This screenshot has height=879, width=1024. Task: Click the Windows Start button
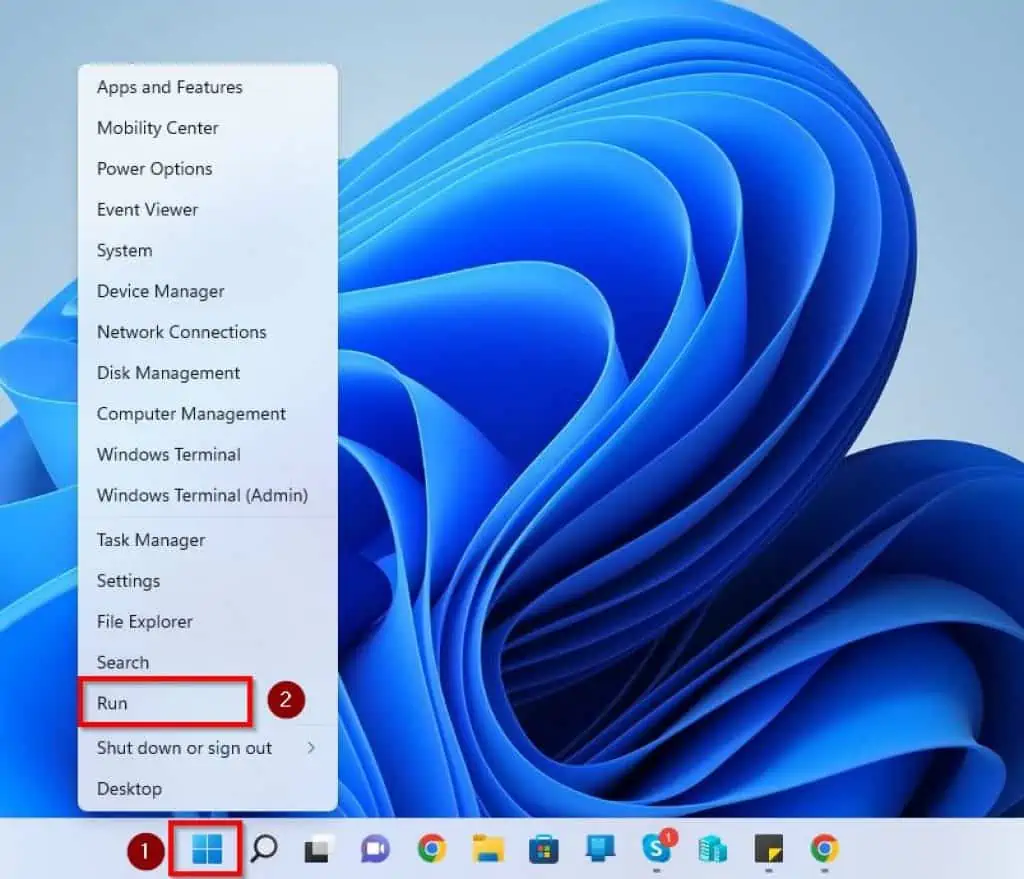(x=205, y=850)
